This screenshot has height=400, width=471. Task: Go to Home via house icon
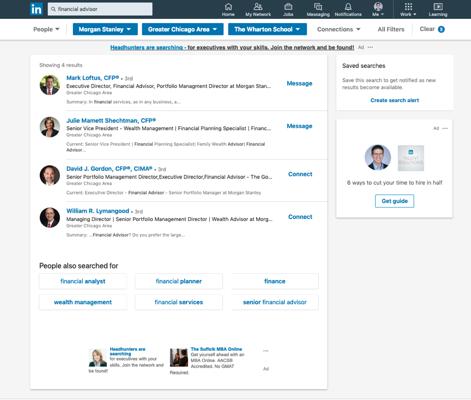pyautogui.click(x=228, y=7)
